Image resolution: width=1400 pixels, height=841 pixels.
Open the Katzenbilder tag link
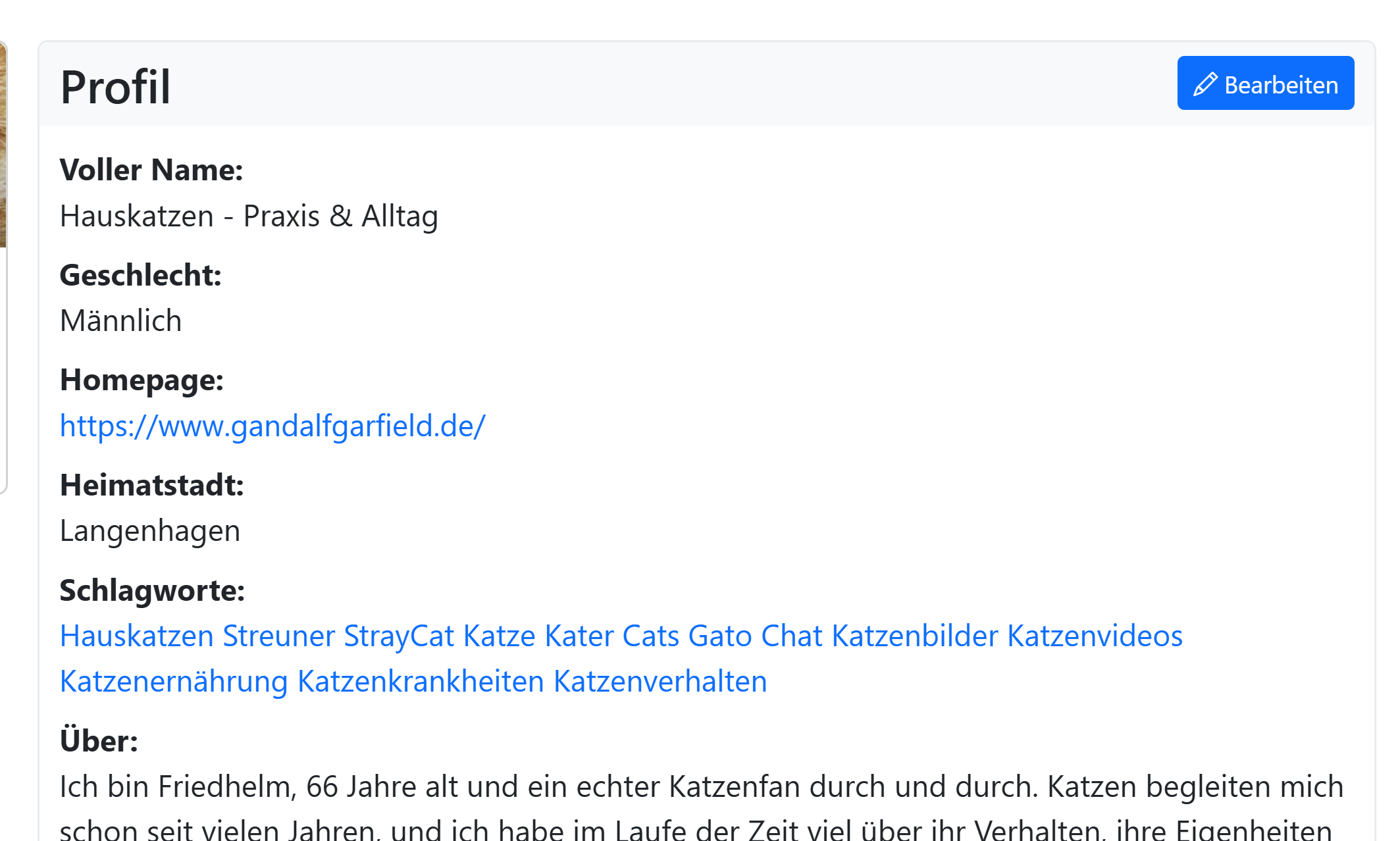point(915,636)
